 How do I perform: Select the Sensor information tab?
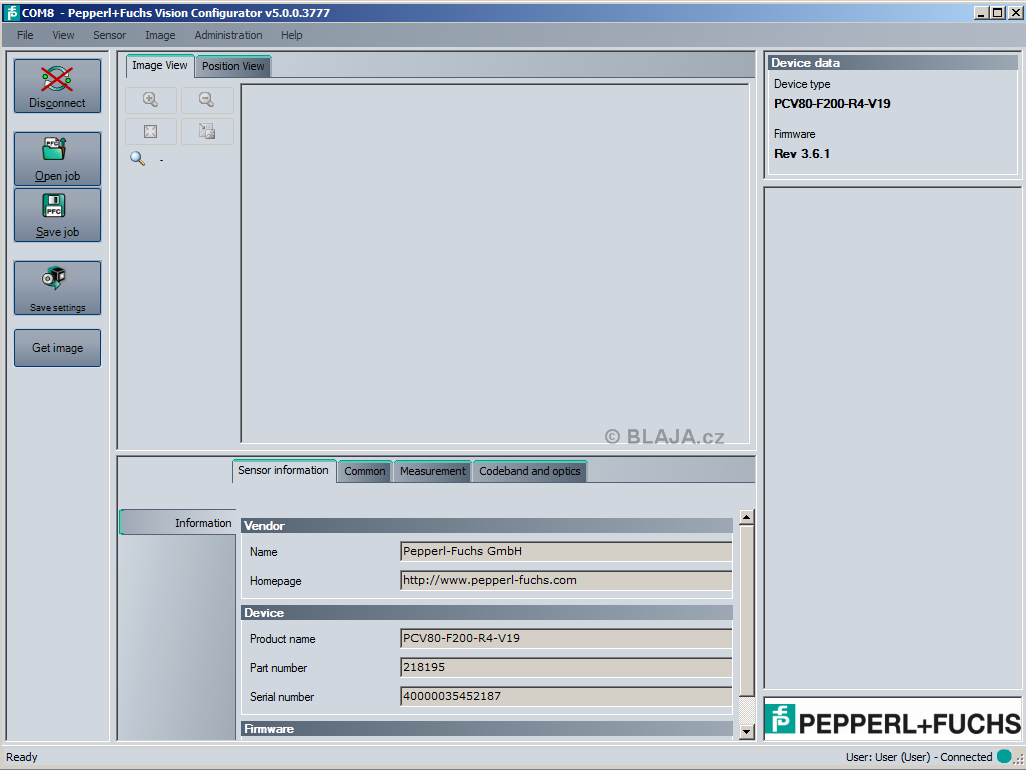283,470
